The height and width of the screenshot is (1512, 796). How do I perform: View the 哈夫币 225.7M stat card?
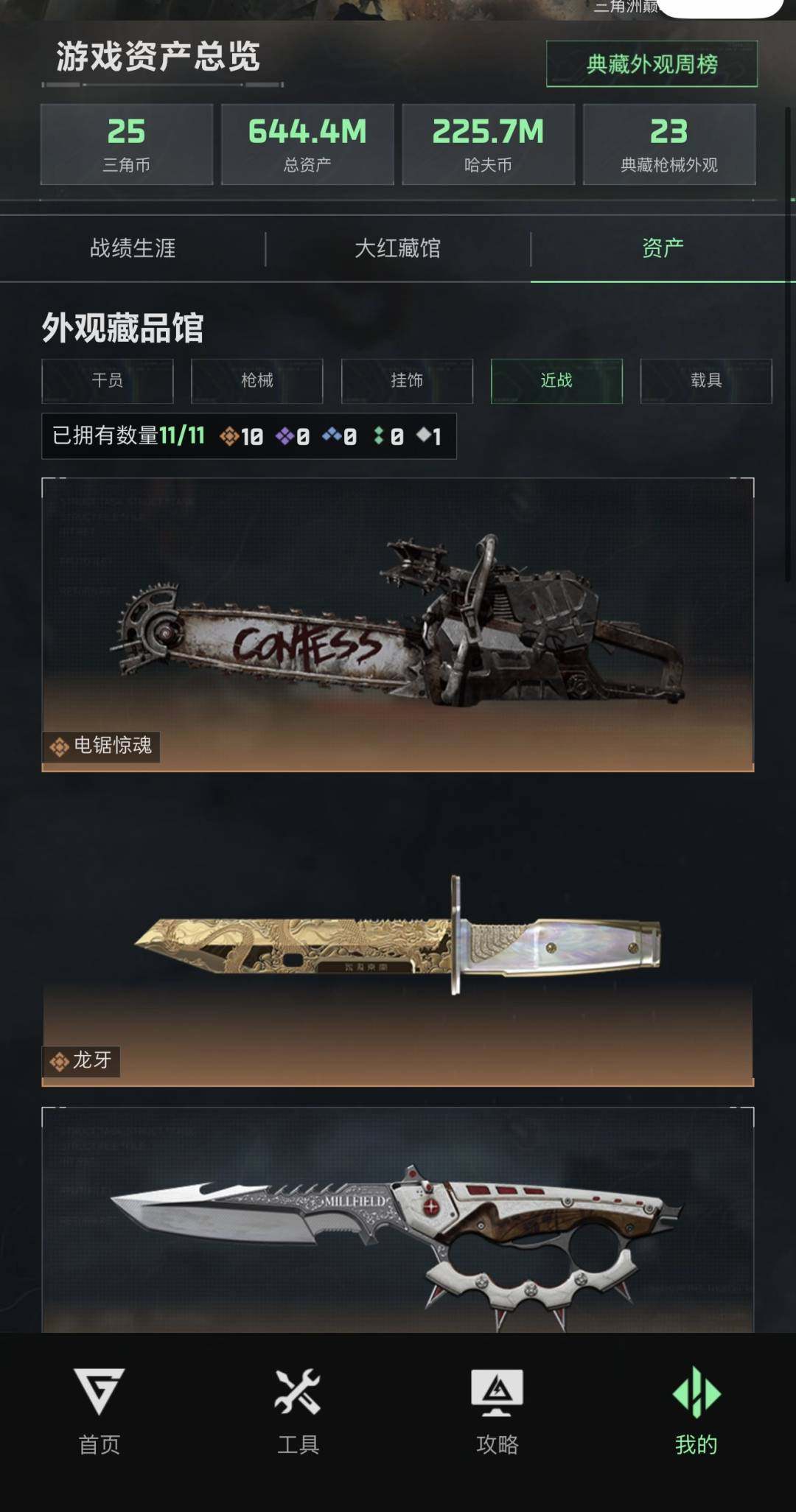point(488,144)
